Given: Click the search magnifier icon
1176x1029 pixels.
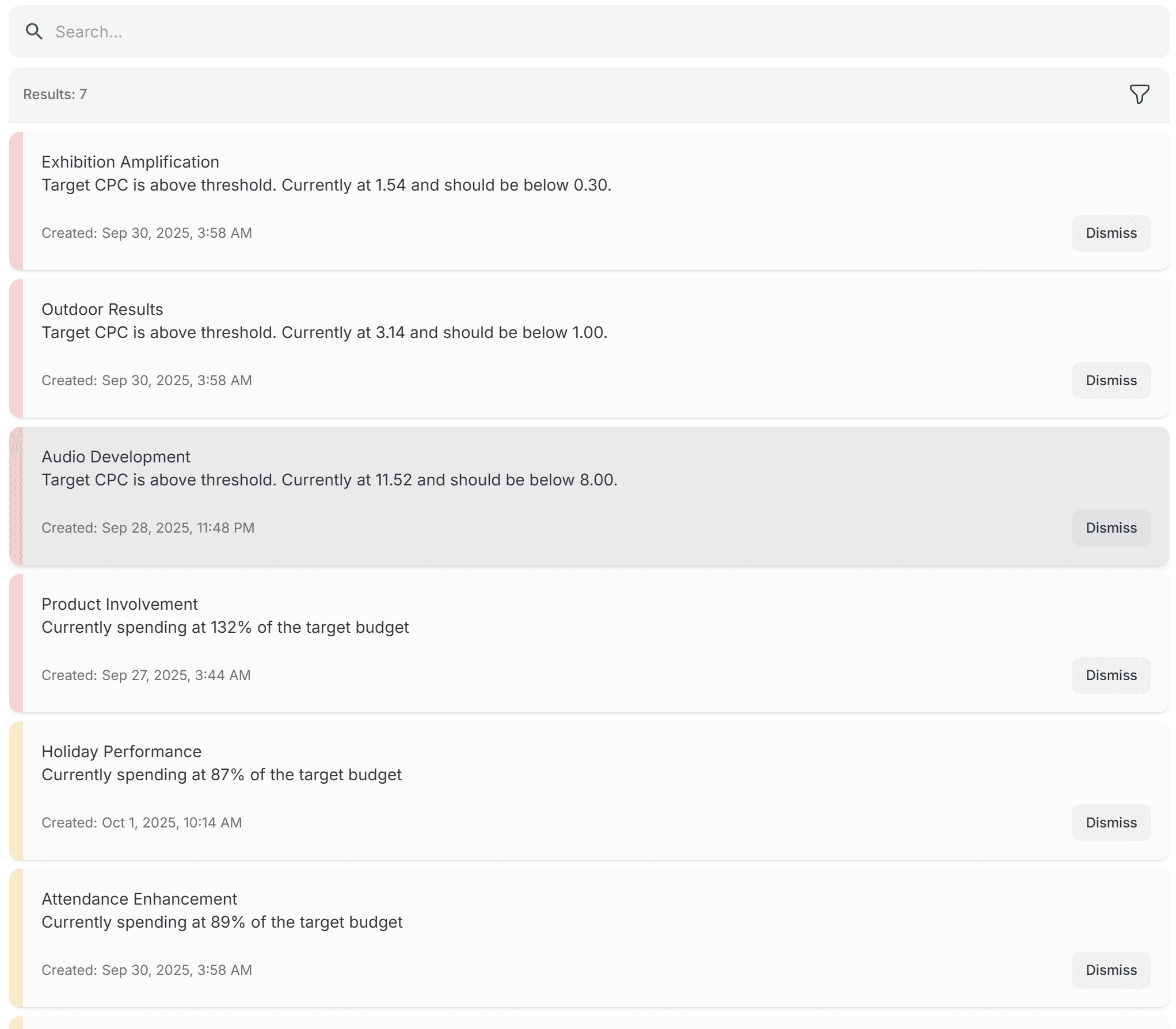Looking at the screenshot, I should (34, 31).
